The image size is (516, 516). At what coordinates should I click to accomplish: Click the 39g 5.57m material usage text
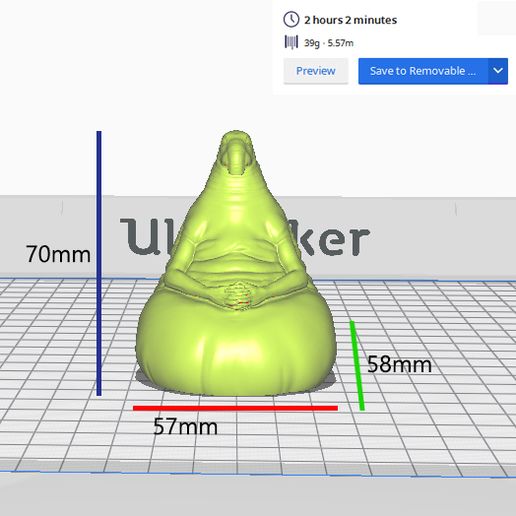(x=329, y=43)
